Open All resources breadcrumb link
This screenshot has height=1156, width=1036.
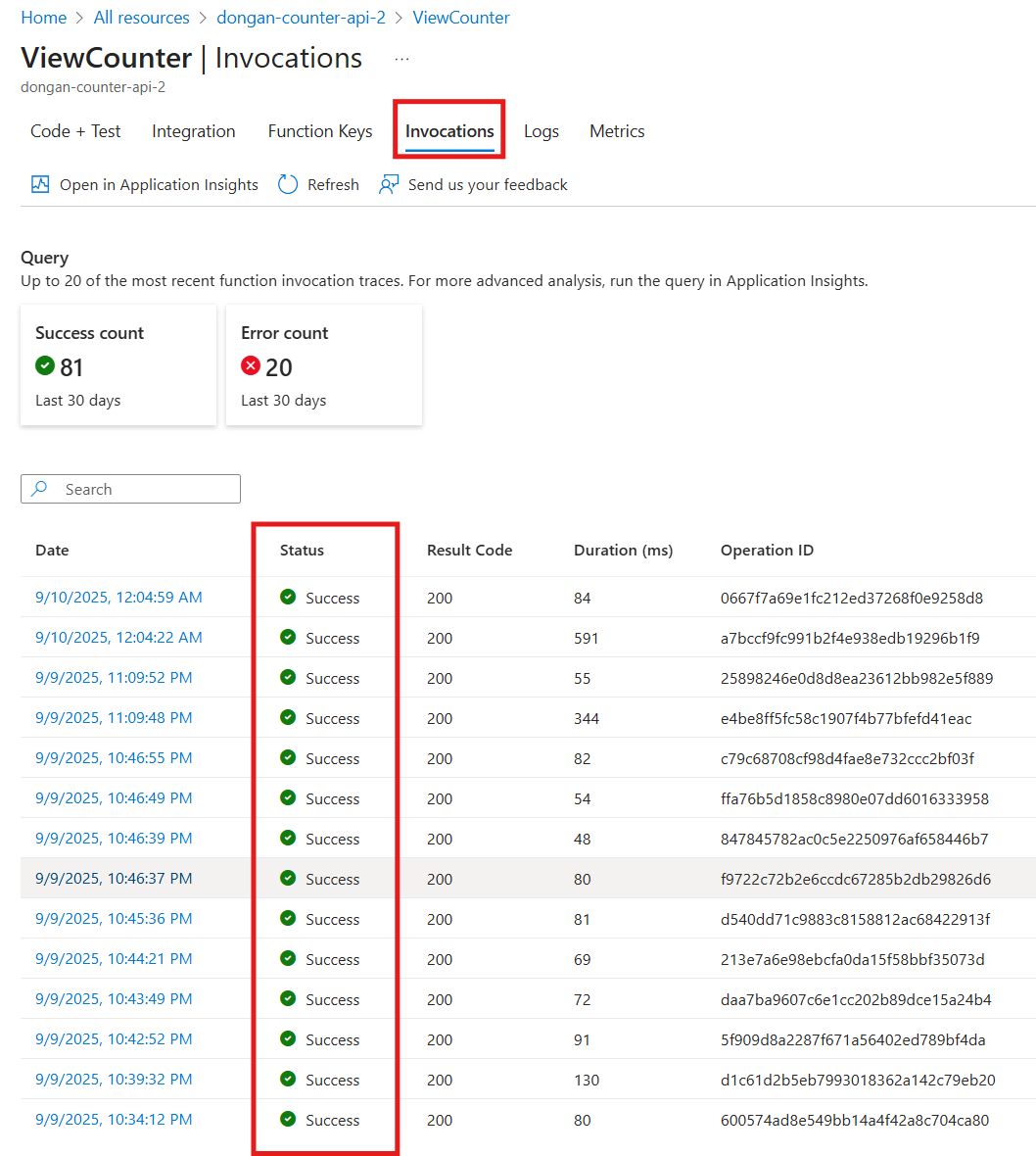tap(142, 18)
